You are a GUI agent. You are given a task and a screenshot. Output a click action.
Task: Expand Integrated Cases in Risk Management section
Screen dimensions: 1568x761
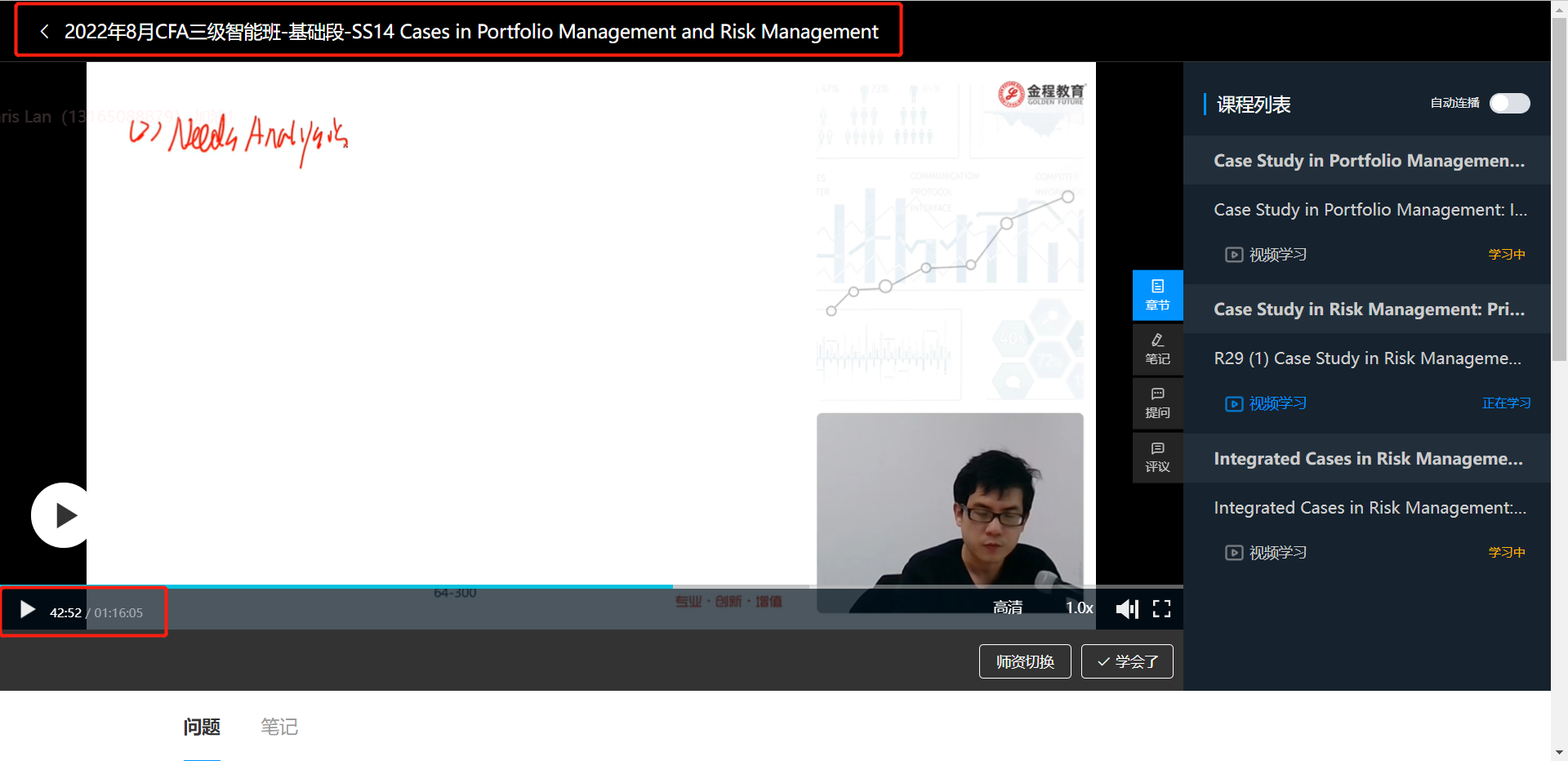1368,459
